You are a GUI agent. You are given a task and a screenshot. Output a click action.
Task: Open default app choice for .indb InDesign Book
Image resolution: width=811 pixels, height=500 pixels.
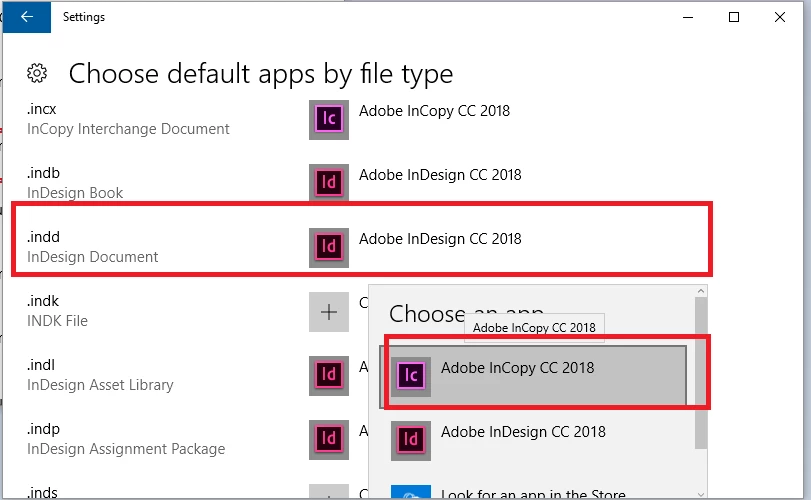pos(415,183)
